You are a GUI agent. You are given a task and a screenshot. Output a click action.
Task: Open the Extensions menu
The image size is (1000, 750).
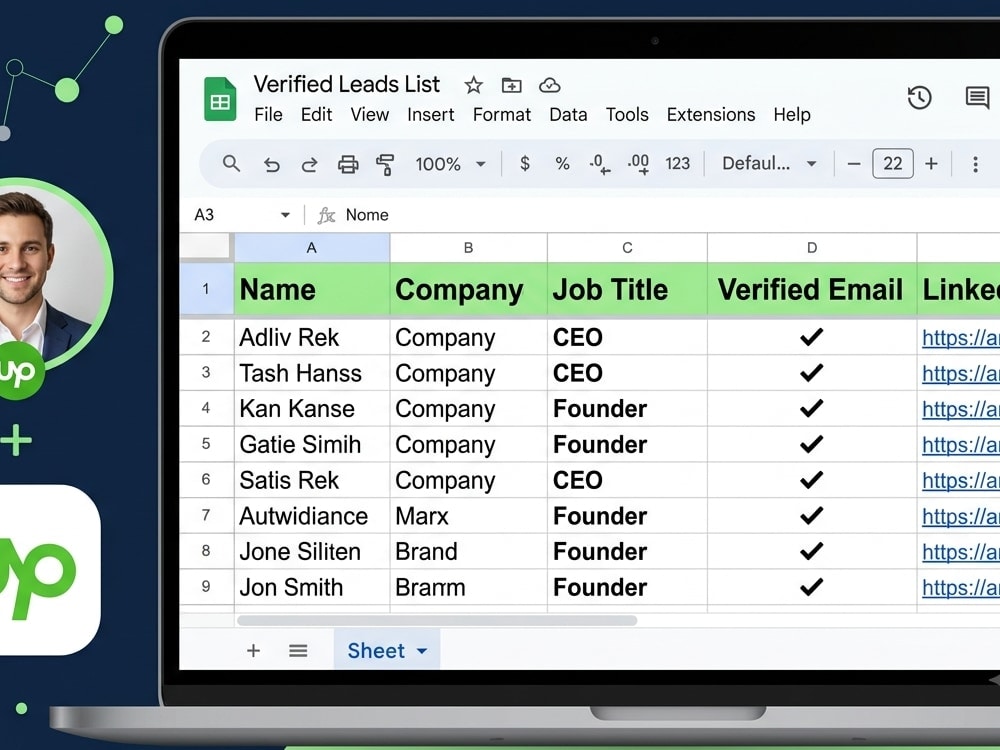coord(710,115)
